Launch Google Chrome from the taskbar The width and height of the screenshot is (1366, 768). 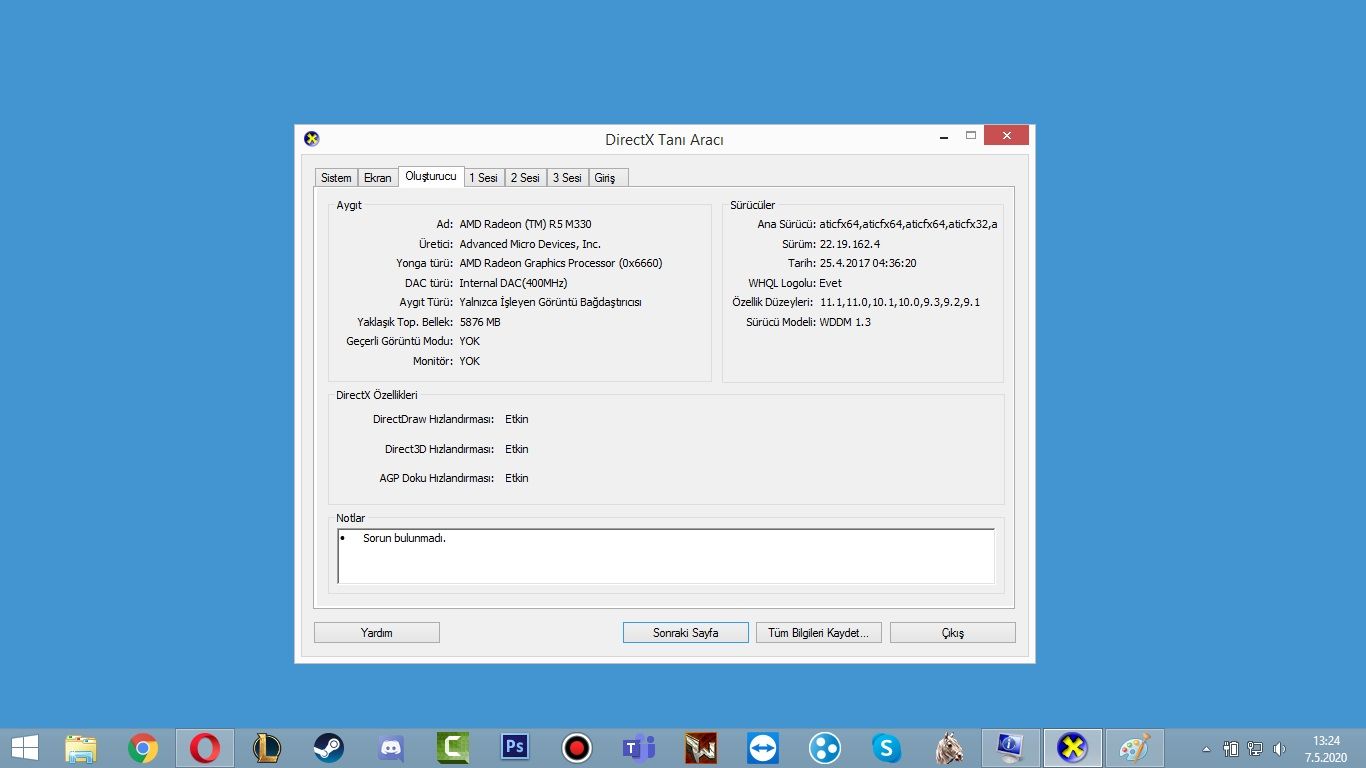click(x=143, y=748)
